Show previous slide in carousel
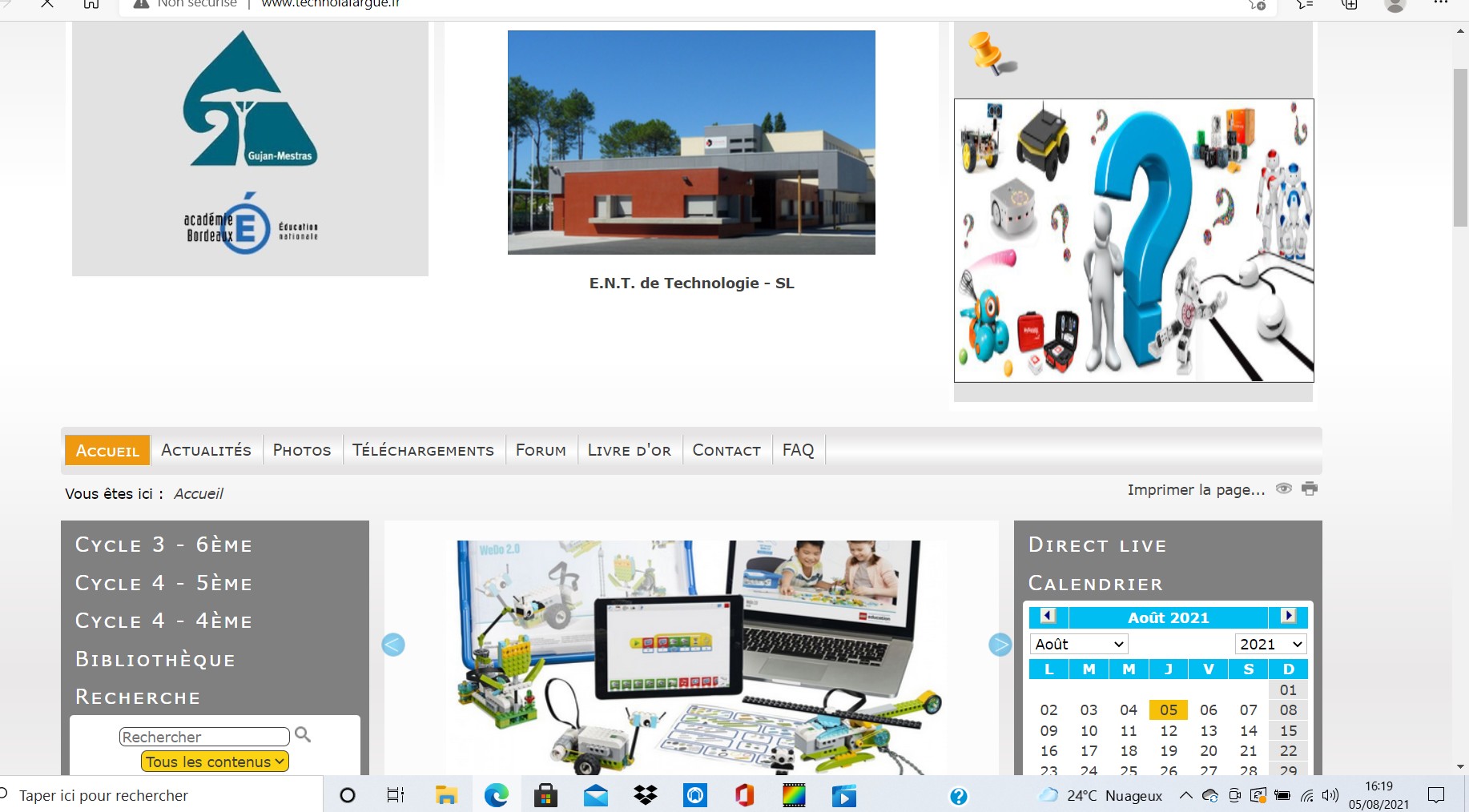 coord(393,645)
